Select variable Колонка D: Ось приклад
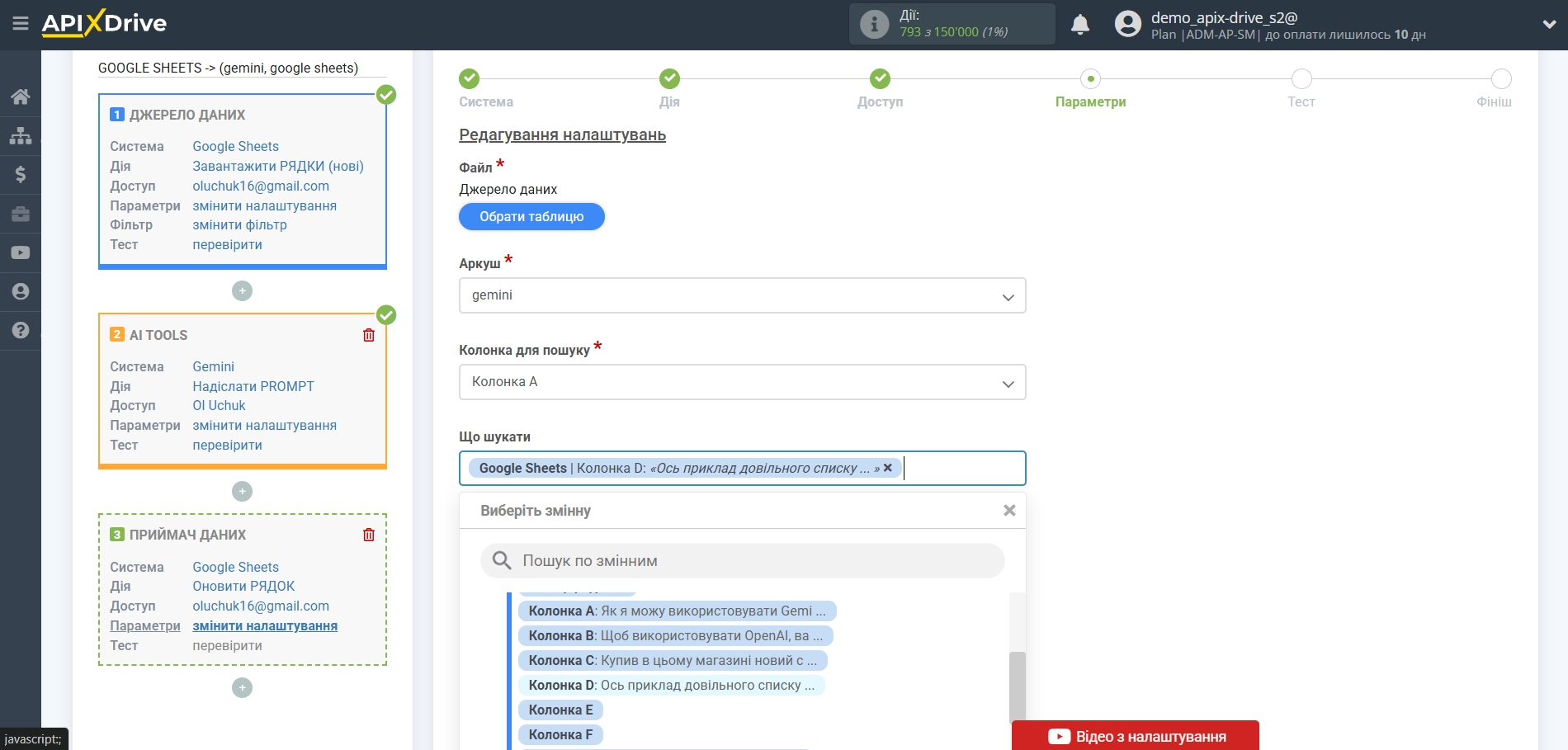 tap(672, 685)
